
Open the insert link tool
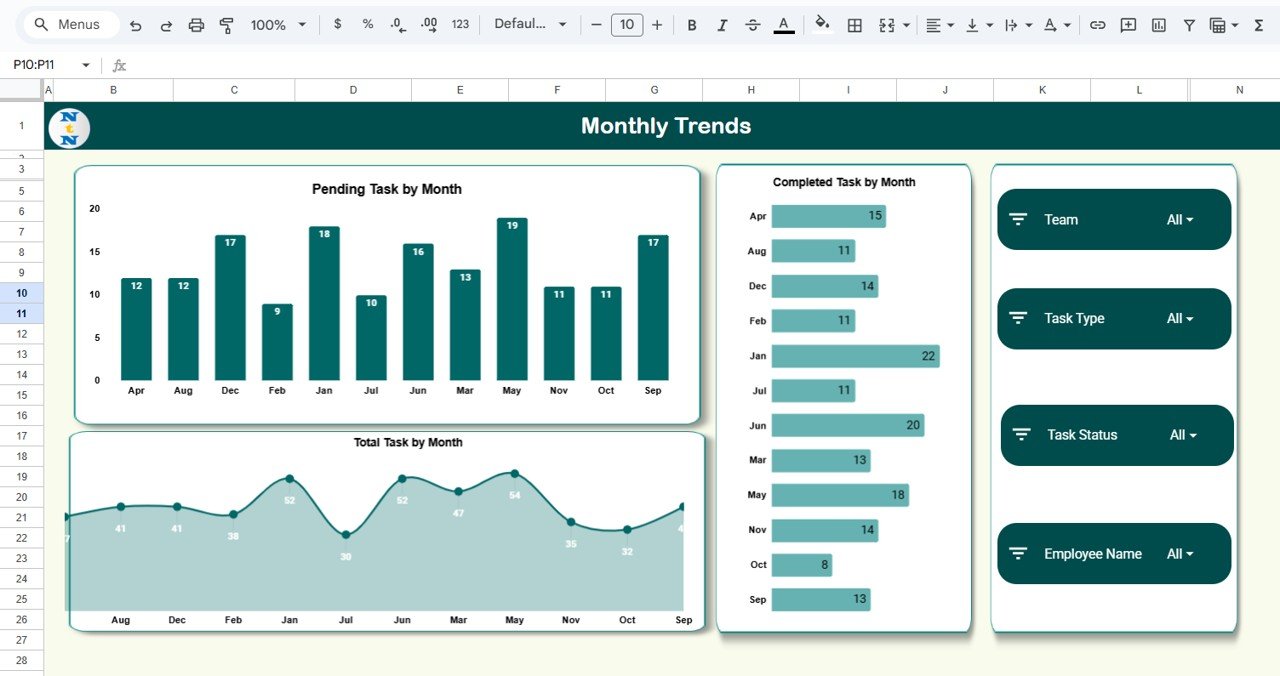pyautogui.click(x=1097, y=24)
